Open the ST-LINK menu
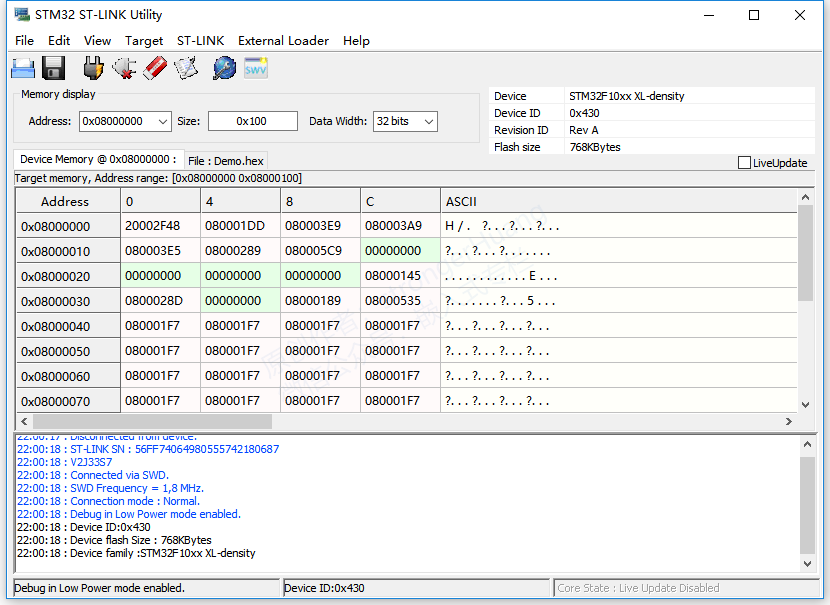The width and height of the screenshot is (830, 605). point(201,41)
